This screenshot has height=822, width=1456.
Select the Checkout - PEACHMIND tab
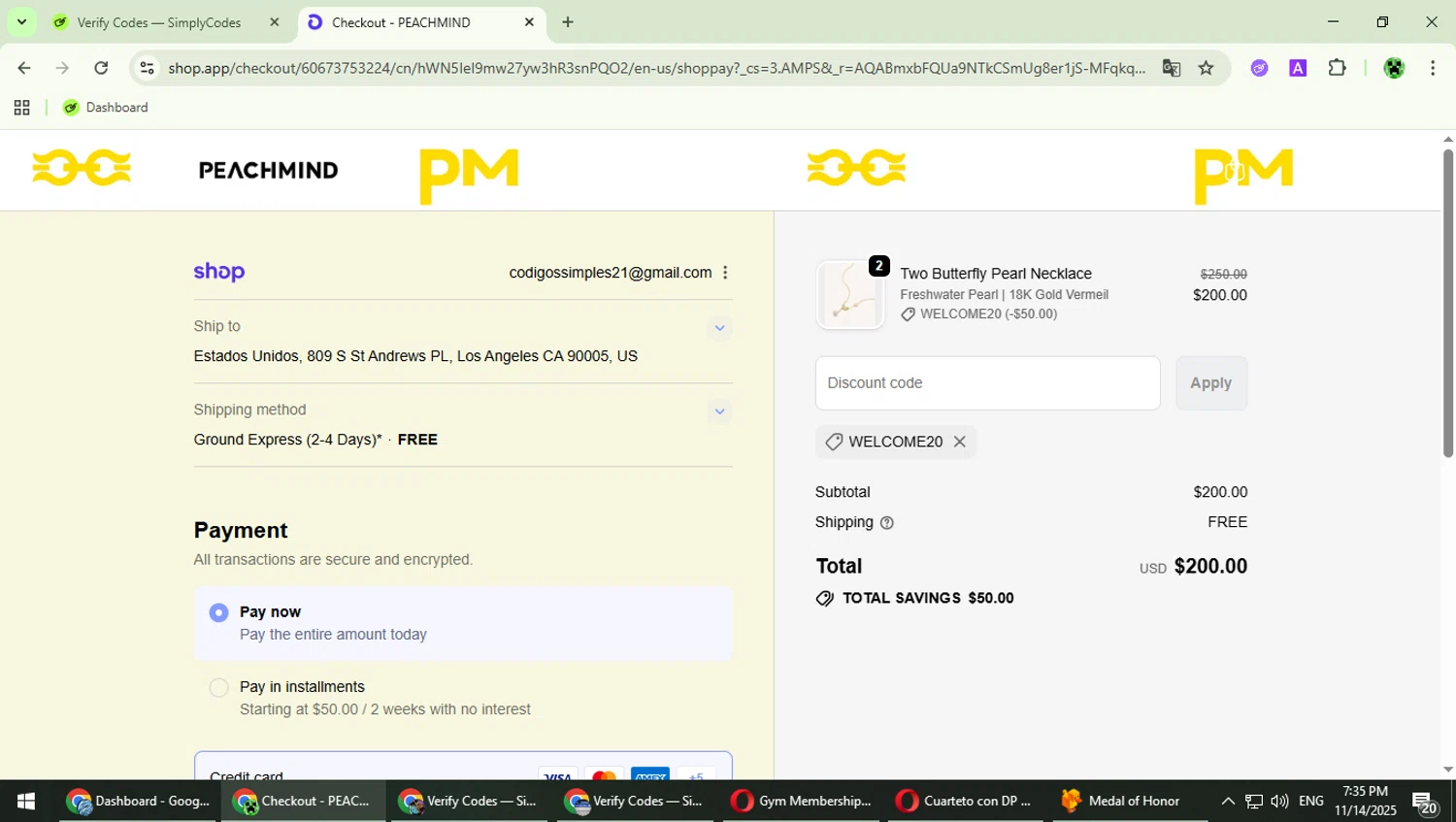click(x=401, y=22)
